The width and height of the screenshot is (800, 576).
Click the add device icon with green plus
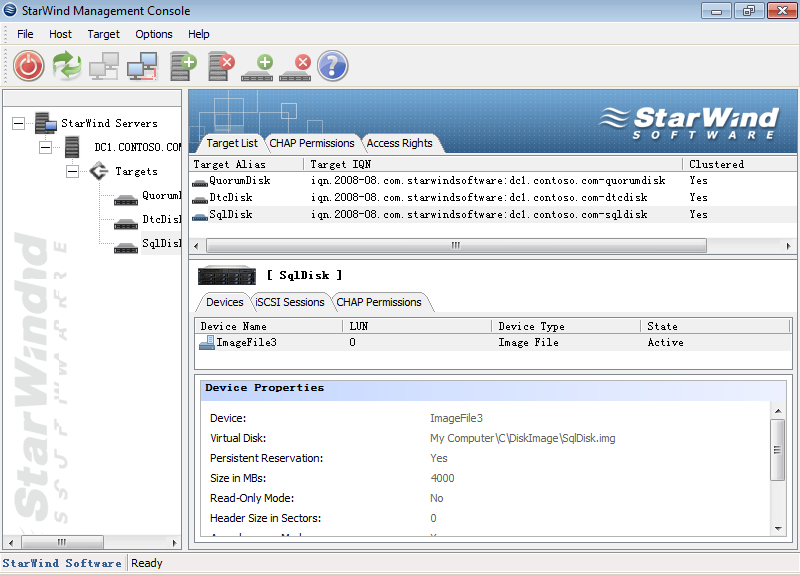tap(257, 66)
